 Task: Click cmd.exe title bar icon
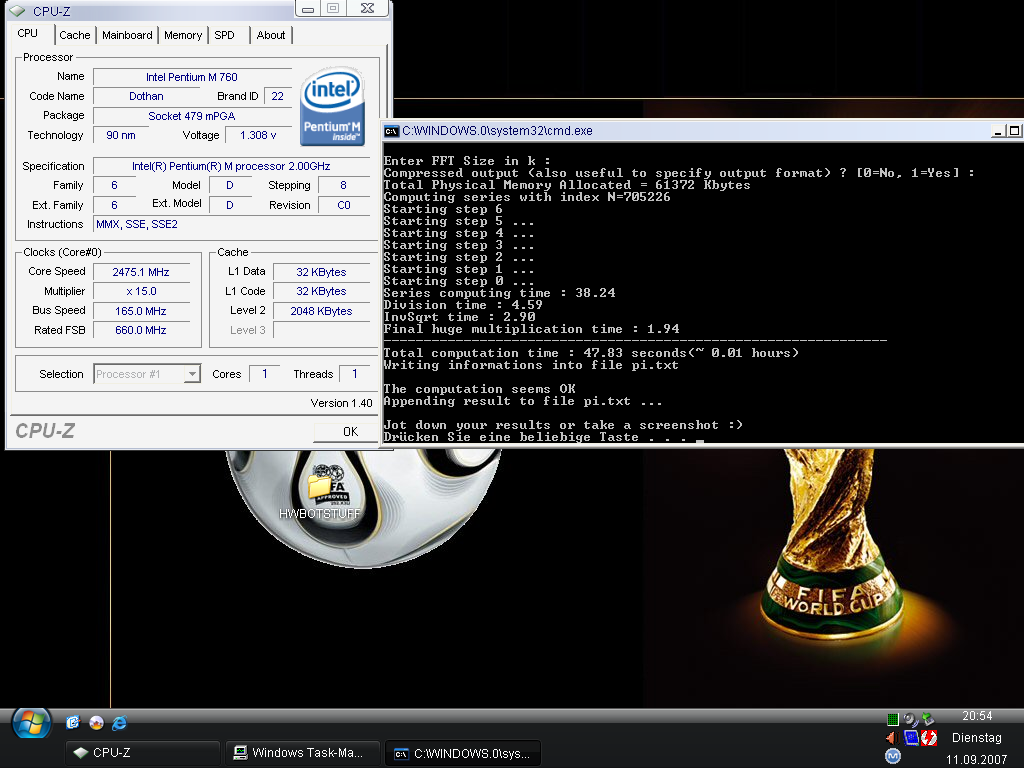click(391, 131)
